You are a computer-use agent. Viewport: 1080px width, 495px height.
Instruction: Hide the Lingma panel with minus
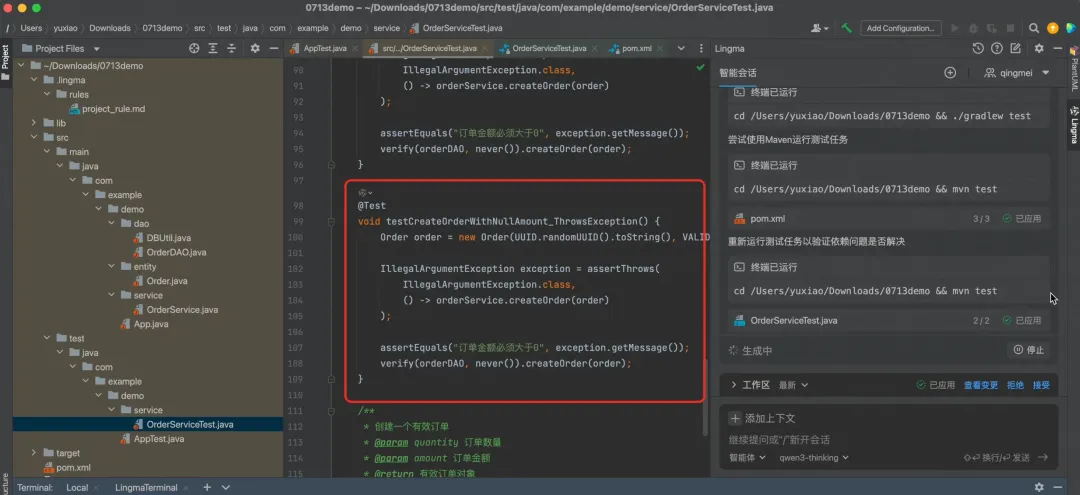[1057, 48]
